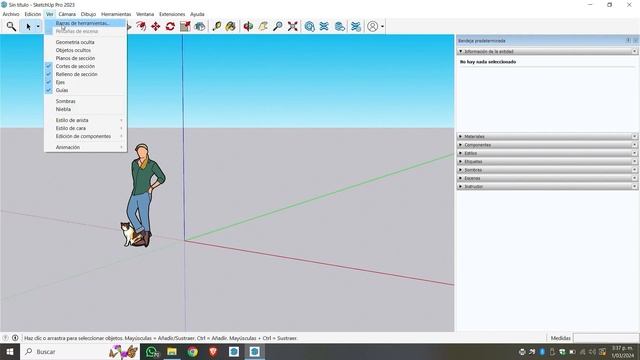Open the Herramientas menu

[116, 14]
